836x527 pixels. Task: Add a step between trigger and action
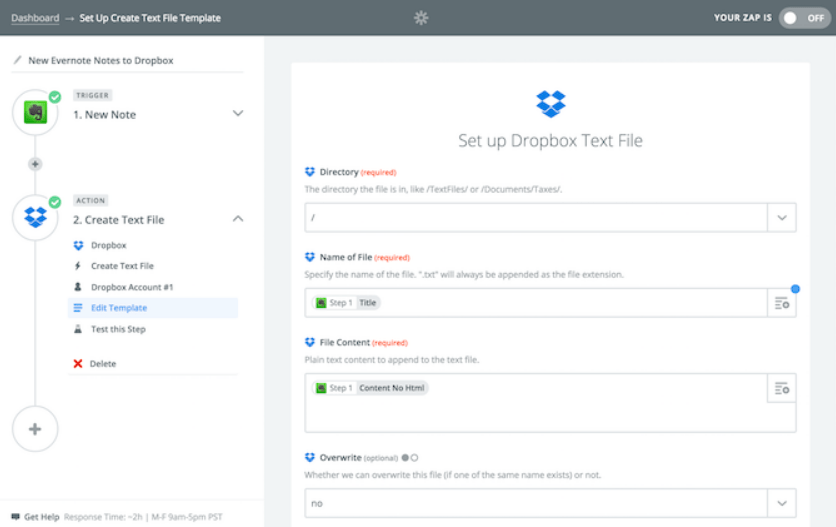35,164
